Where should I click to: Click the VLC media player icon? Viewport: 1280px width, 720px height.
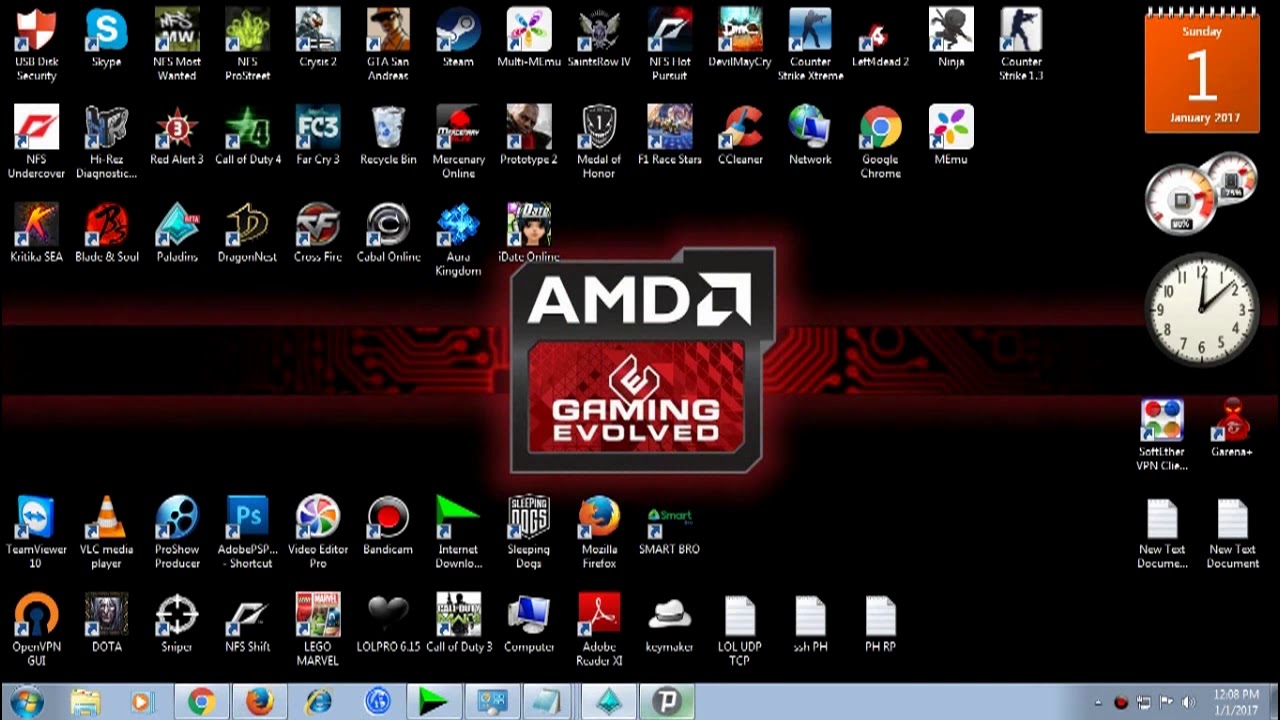[106, 533]
